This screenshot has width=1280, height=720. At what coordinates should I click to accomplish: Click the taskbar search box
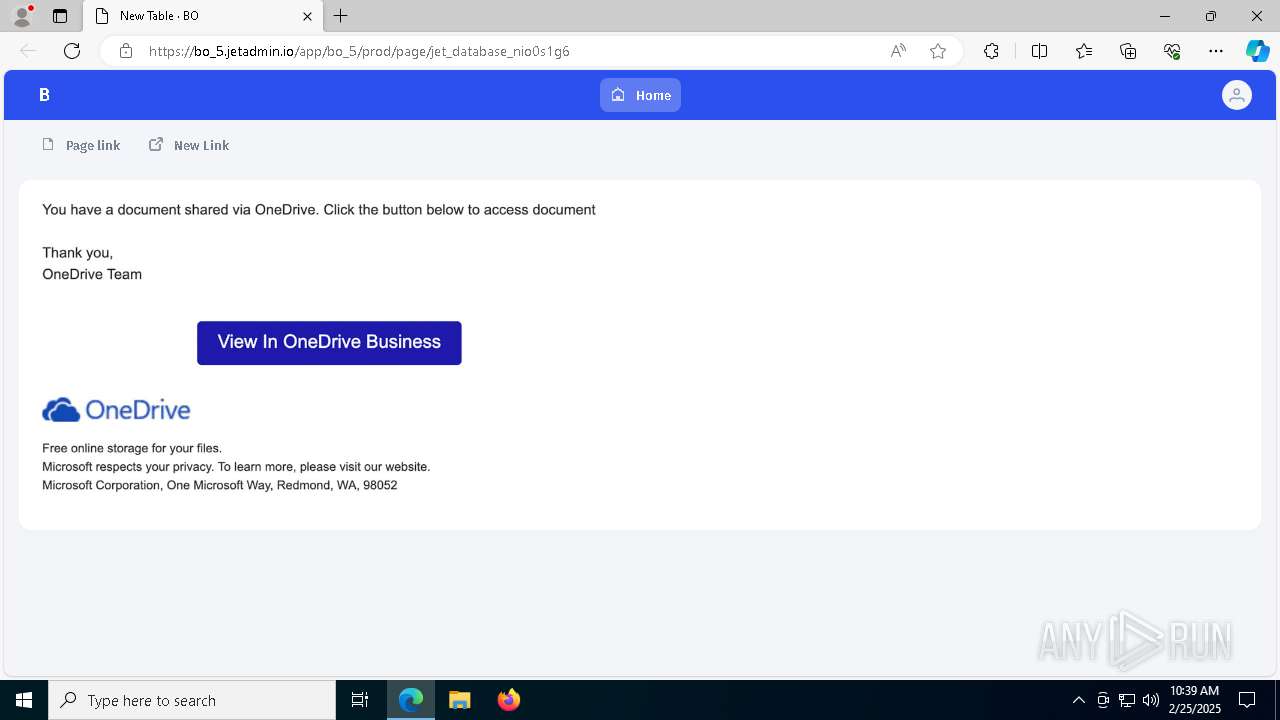(192, 700)
